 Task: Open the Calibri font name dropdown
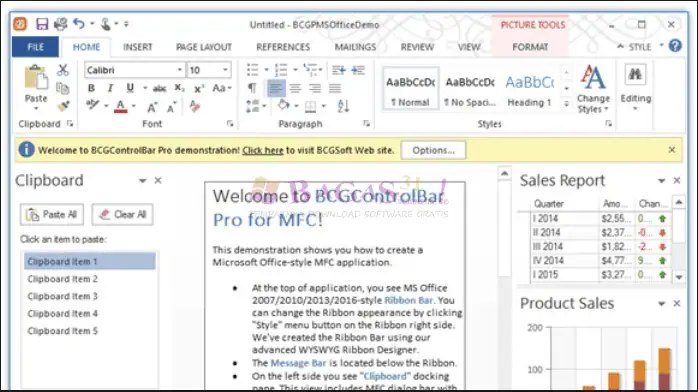pos(179,70)
